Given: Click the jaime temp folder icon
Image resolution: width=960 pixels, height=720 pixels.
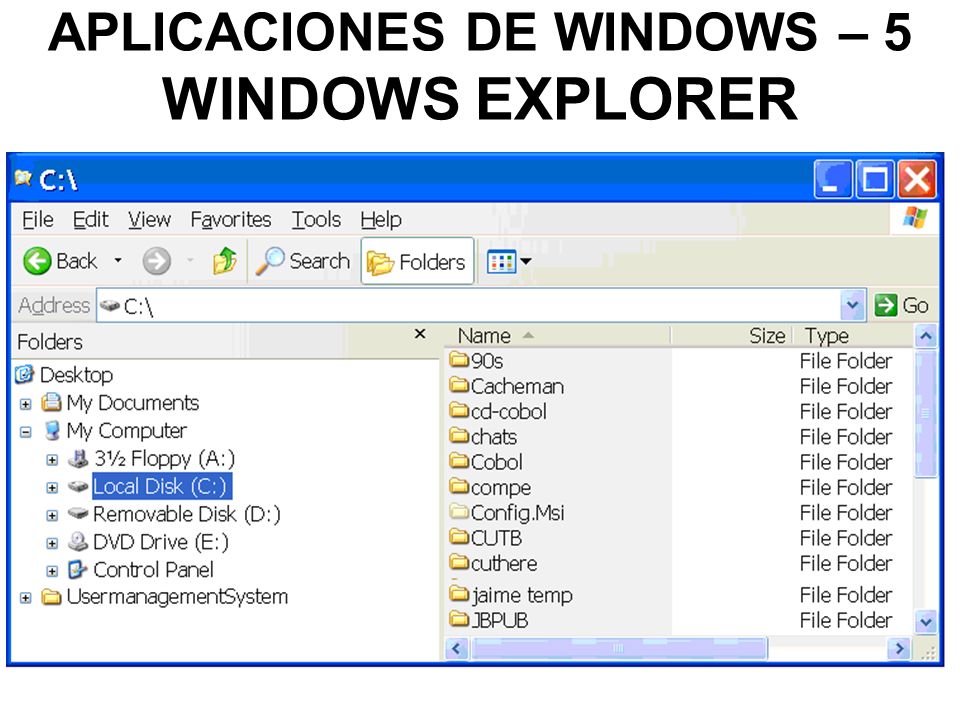Looking at the screenshot, I should click(x=459, y=593).
